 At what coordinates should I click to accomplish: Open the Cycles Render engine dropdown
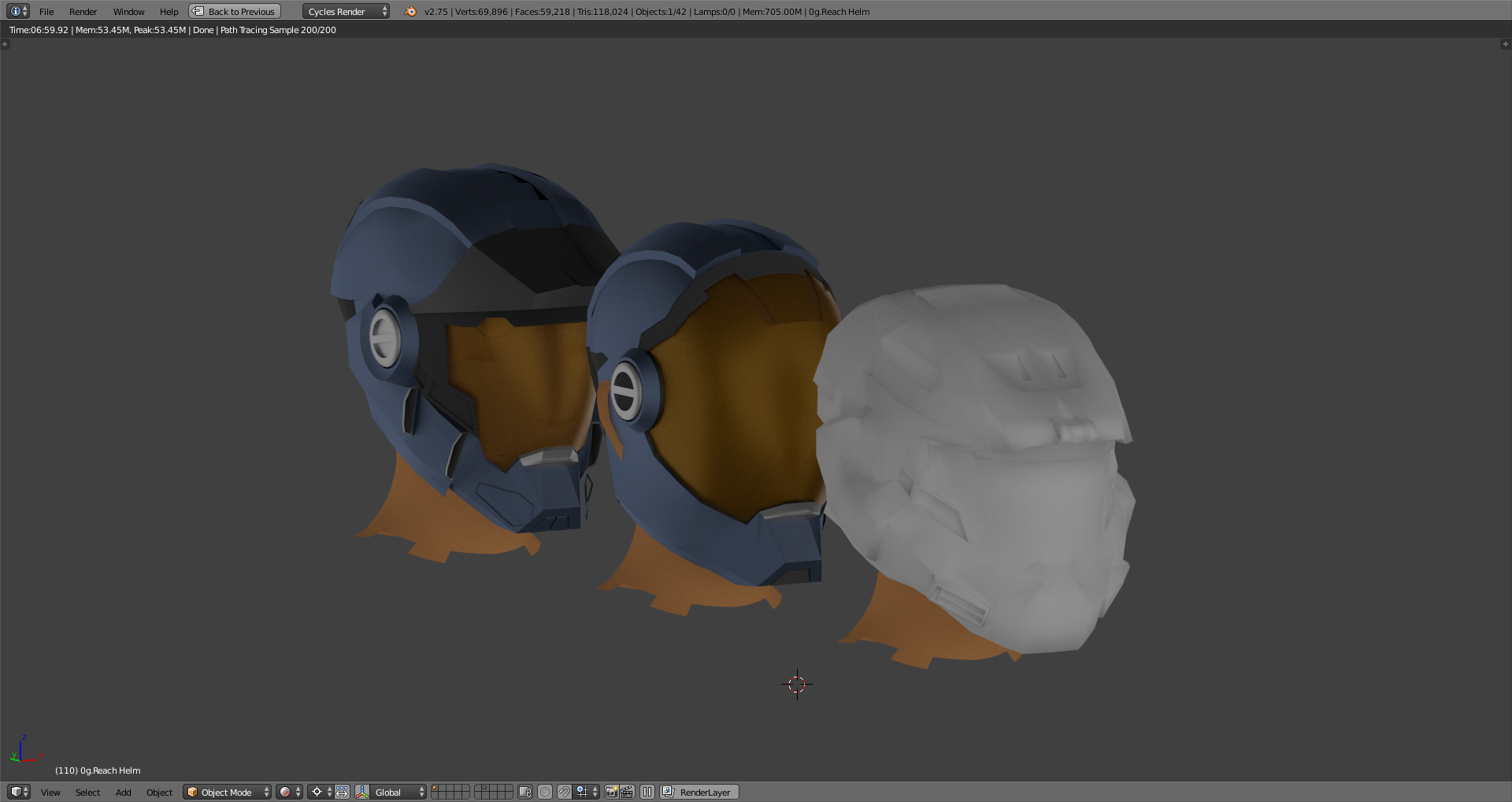[346, 11]
